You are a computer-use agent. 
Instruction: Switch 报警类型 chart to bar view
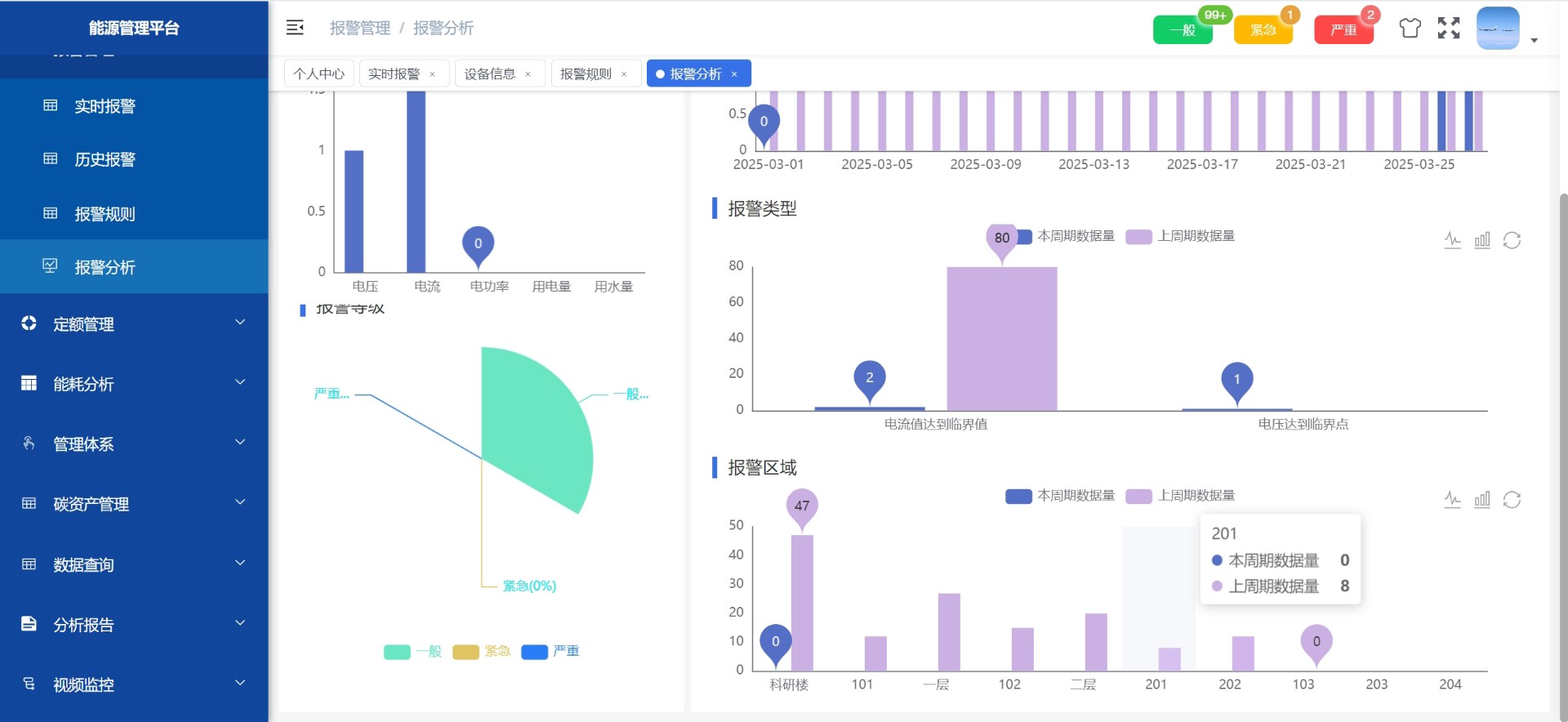(1482, 240)
